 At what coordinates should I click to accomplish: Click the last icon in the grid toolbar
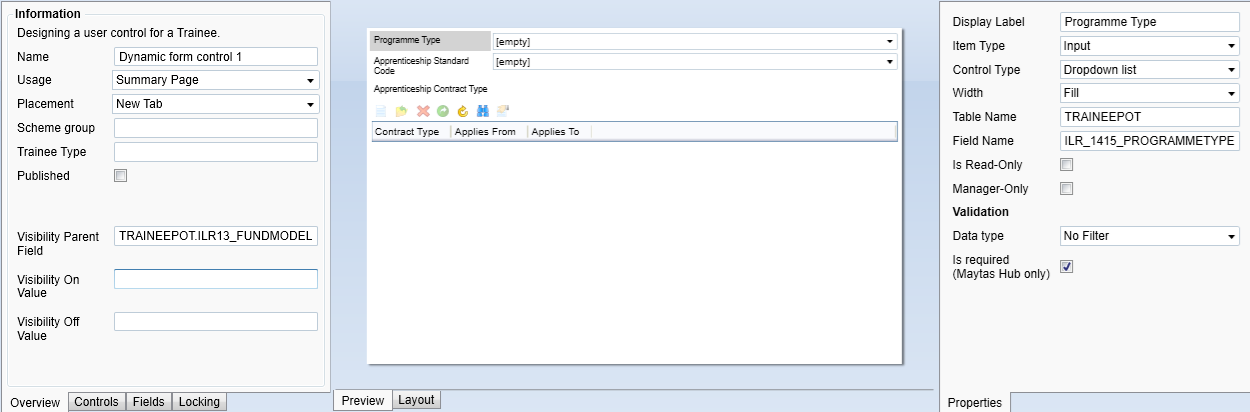tap(503, 111)
